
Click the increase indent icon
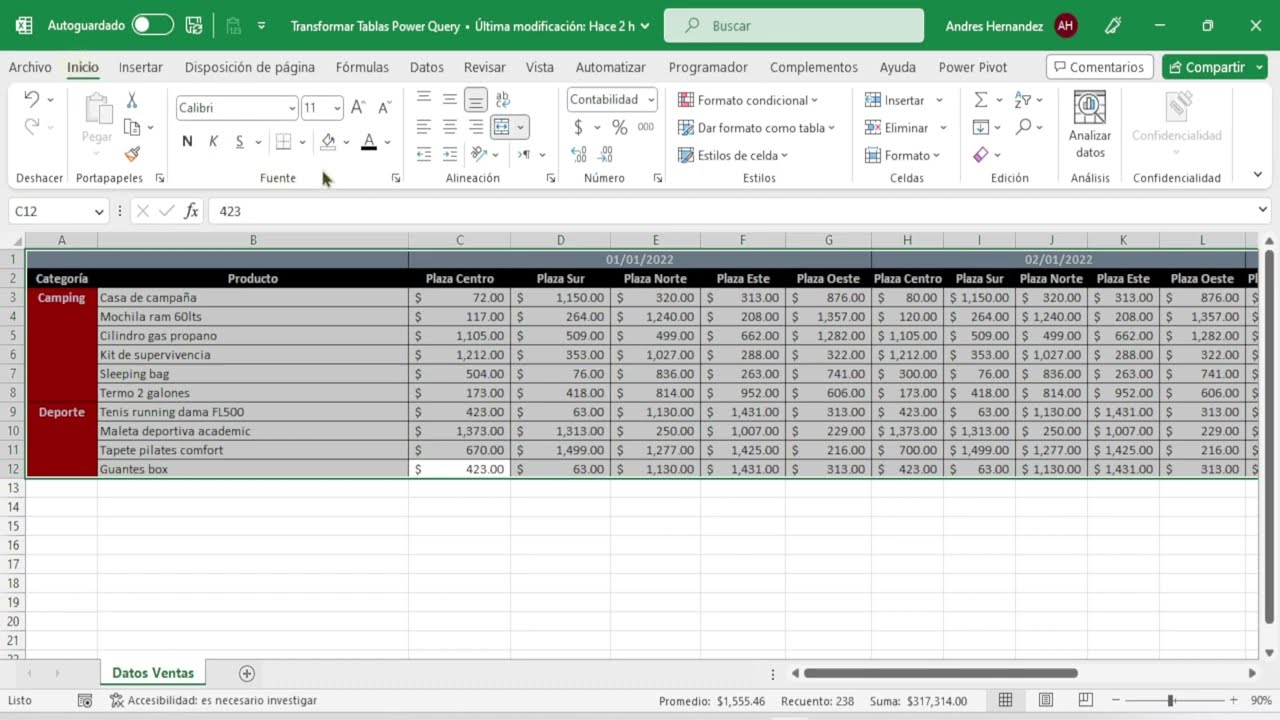[x=450, y=154]
